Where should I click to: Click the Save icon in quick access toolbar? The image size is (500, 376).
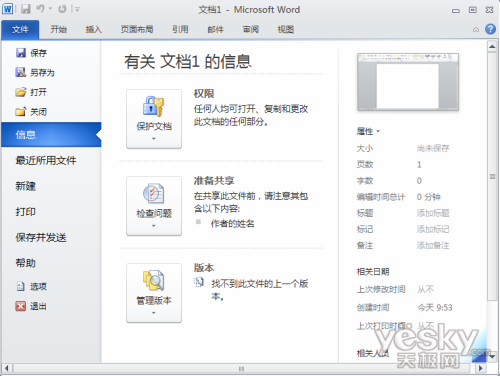(25, 9)
